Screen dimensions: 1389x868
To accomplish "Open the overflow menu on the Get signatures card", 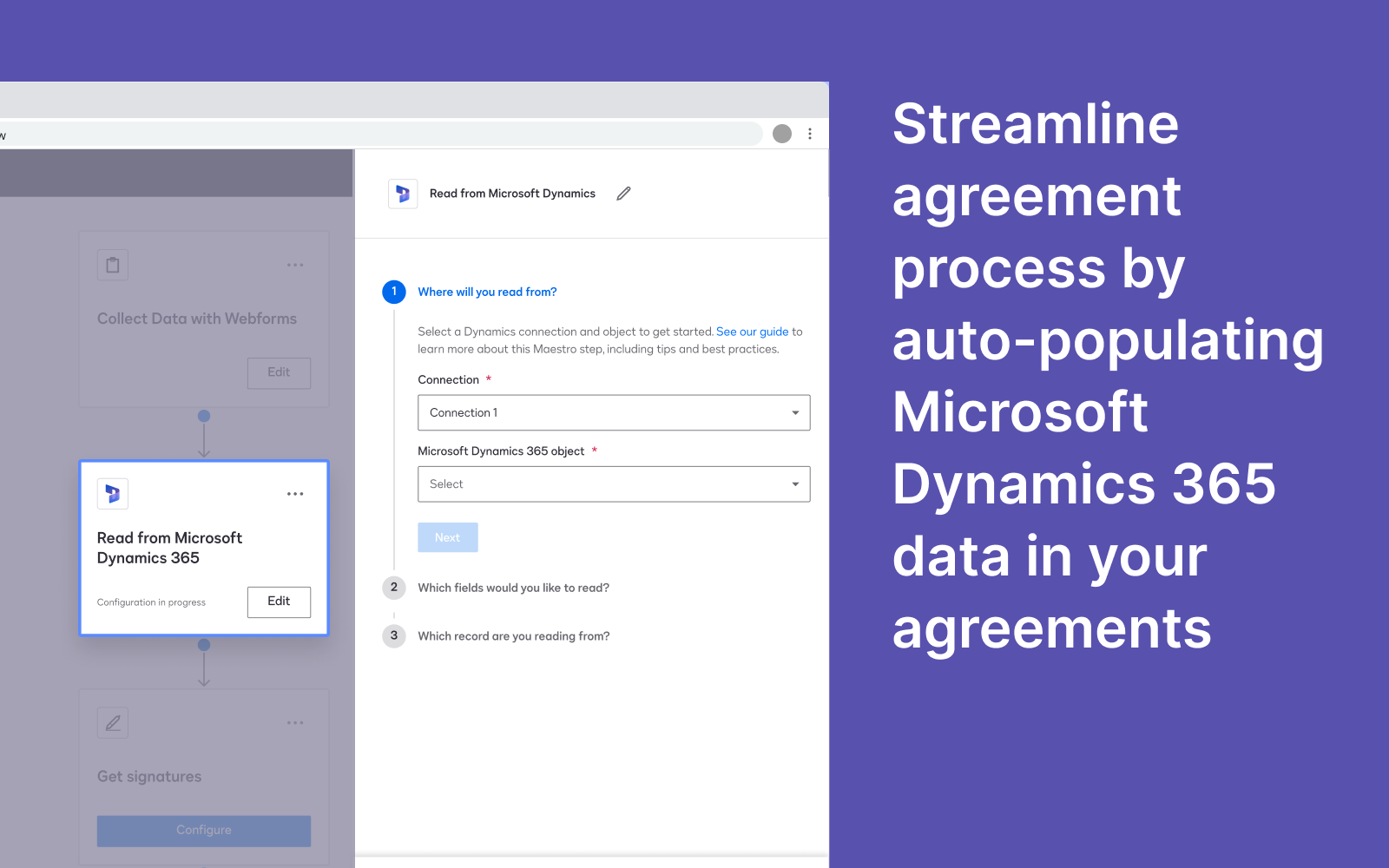I will [295, 722].
